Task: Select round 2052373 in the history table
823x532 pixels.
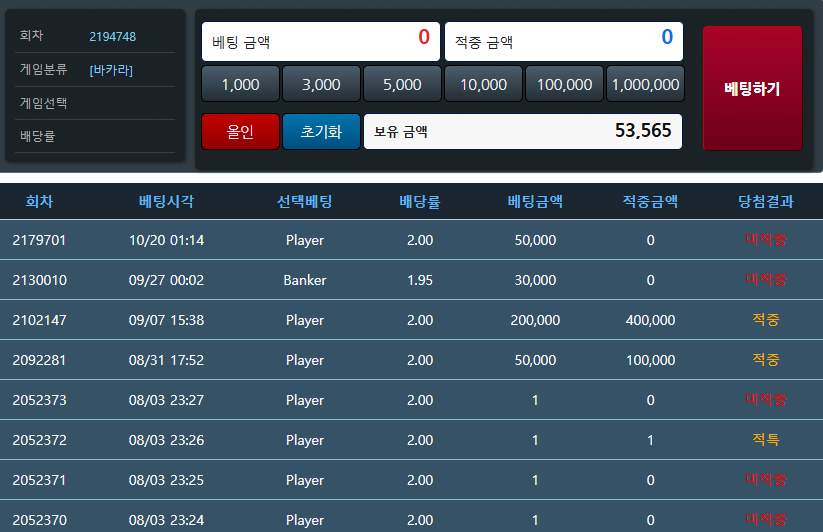Action: point(39,400)
